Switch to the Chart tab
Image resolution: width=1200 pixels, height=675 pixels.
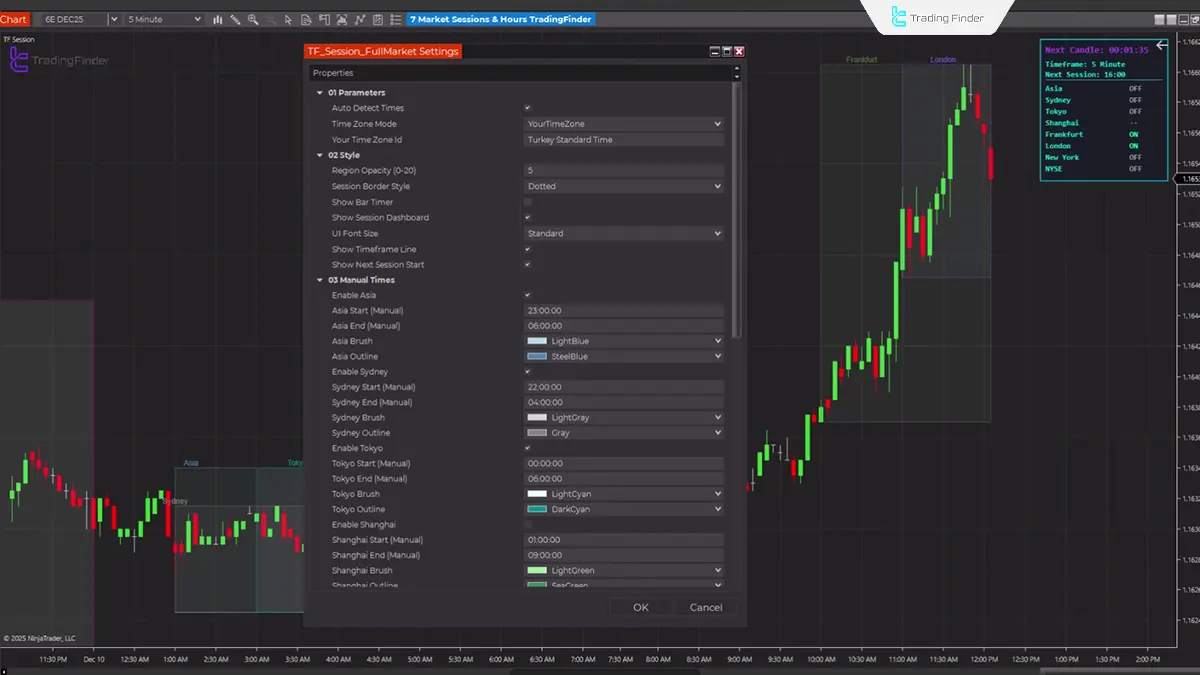coord(14,19)
